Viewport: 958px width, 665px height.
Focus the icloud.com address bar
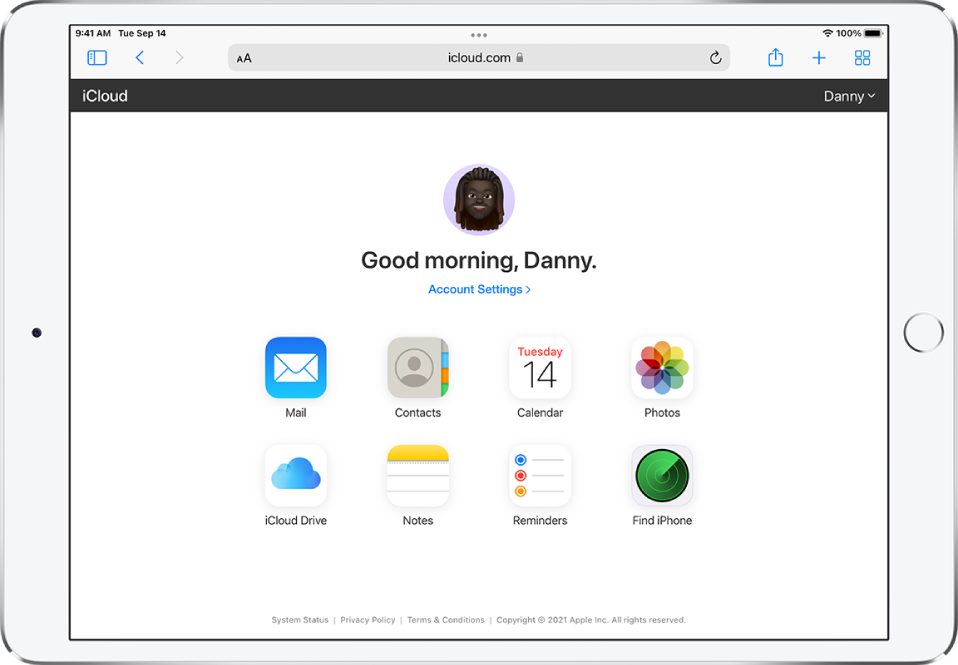point(479,57)
